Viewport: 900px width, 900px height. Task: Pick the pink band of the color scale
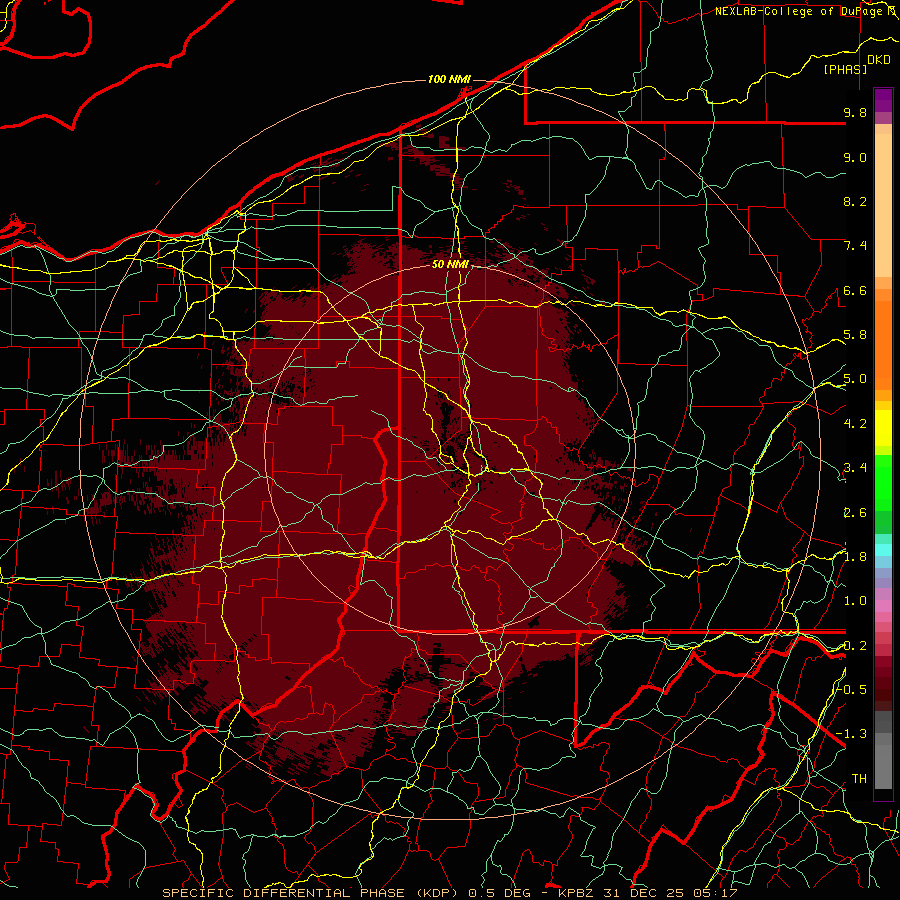point(883,606)
